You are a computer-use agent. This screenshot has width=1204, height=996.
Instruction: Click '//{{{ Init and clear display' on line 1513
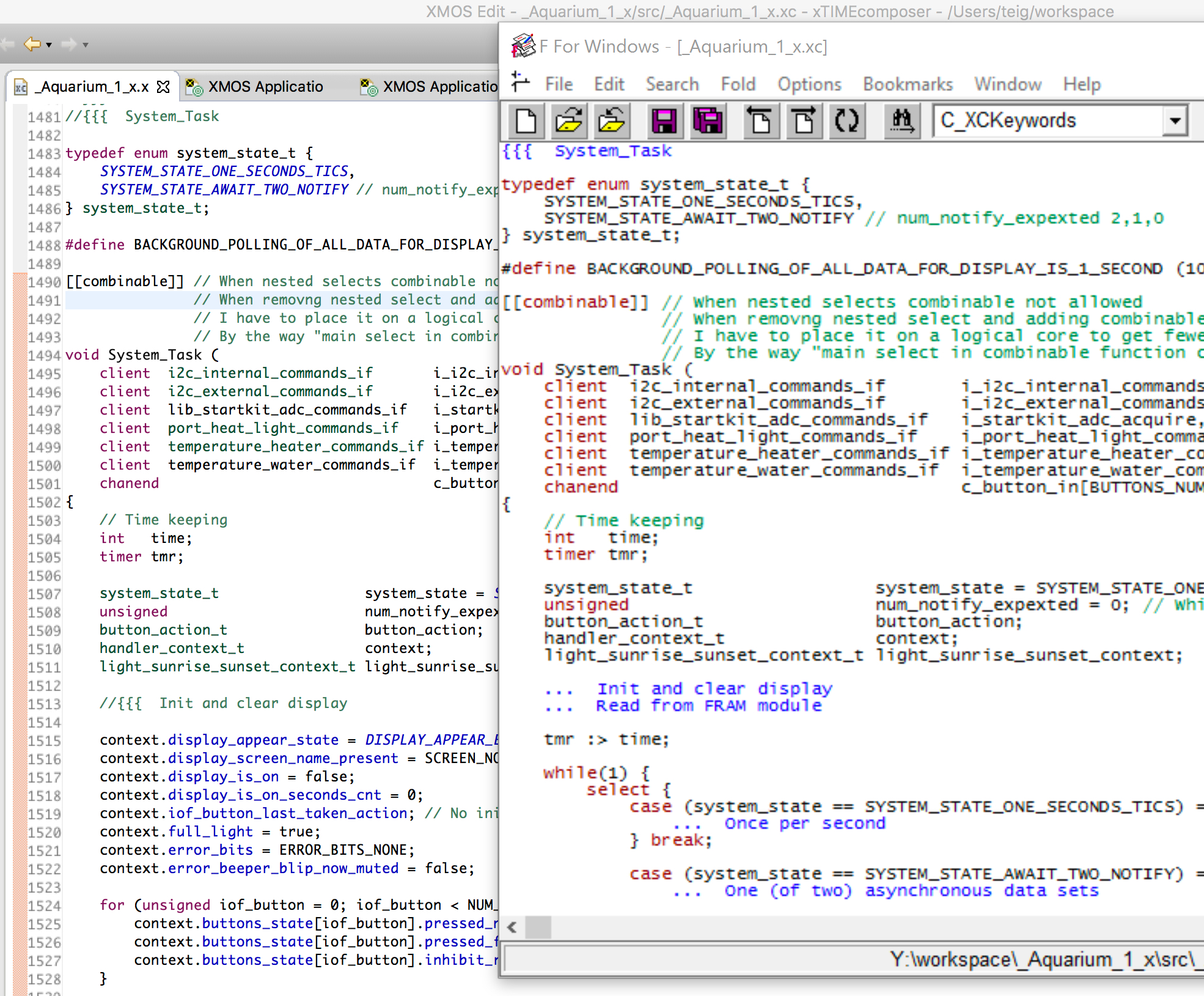point(224,703)
